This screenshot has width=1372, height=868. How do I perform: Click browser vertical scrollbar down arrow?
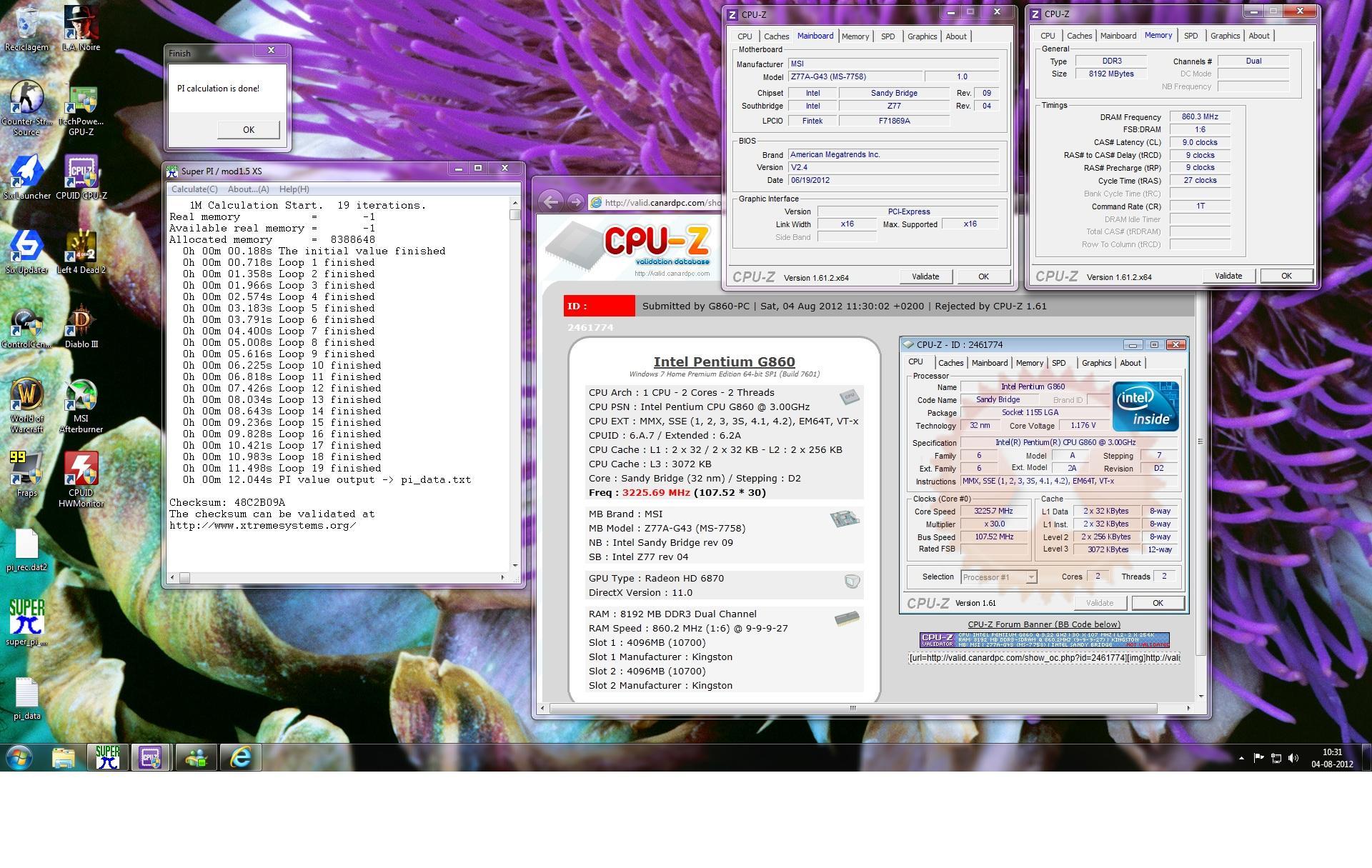tap(1200, 696)
